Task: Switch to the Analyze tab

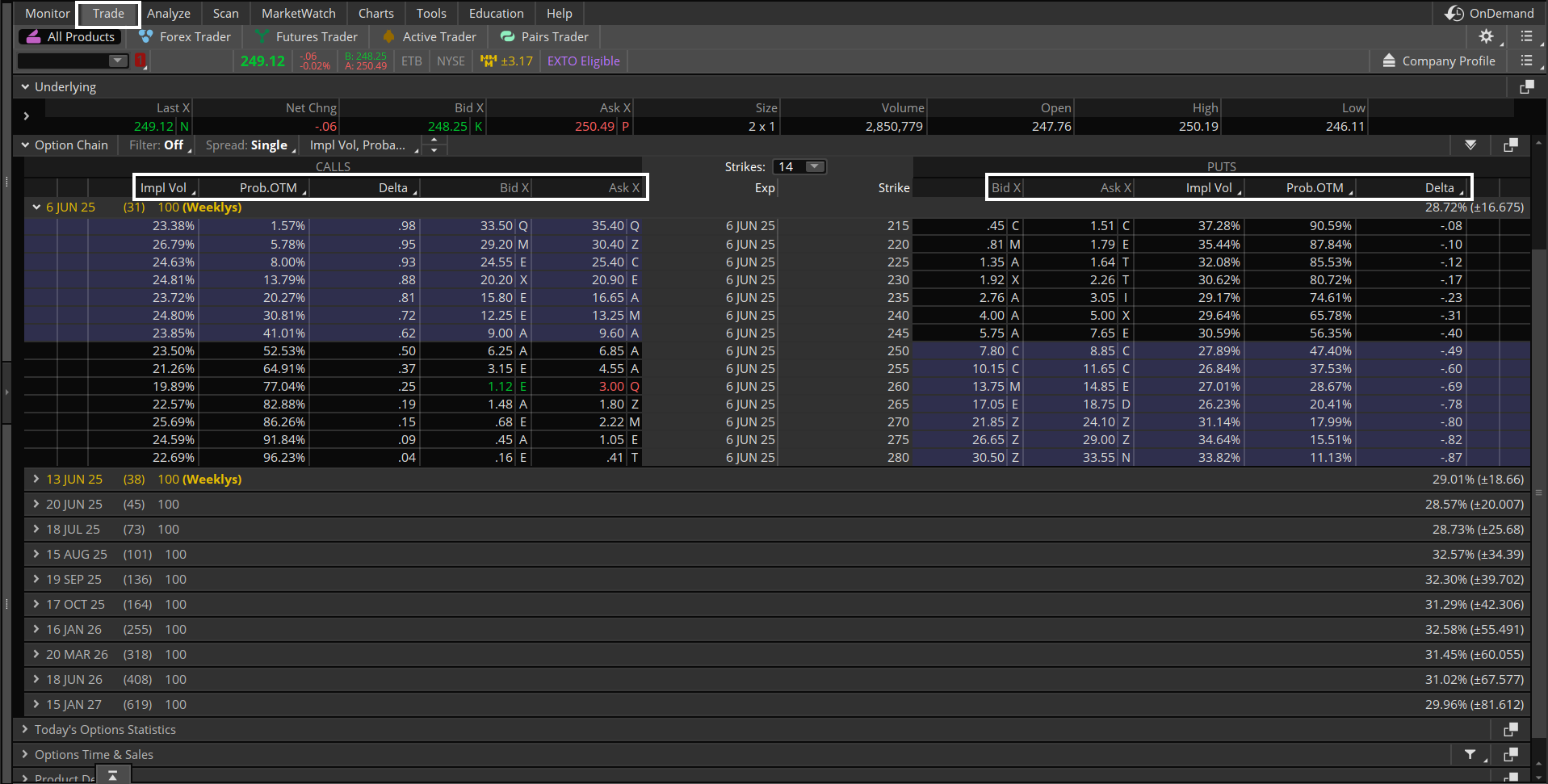Action: click(x=168, y=13)
